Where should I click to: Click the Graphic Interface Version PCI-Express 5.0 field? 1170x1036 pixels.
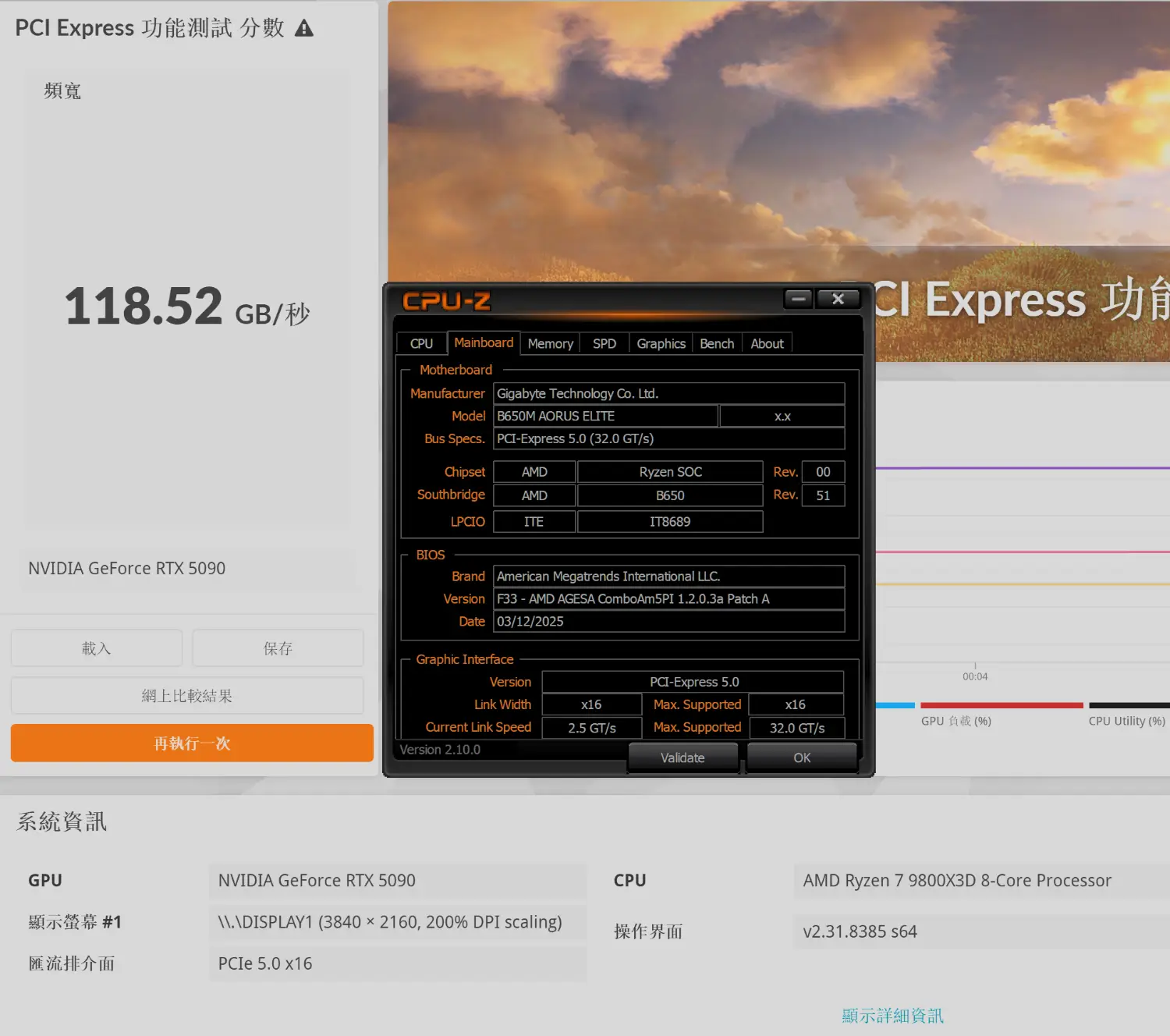click(x=693, y=682)
